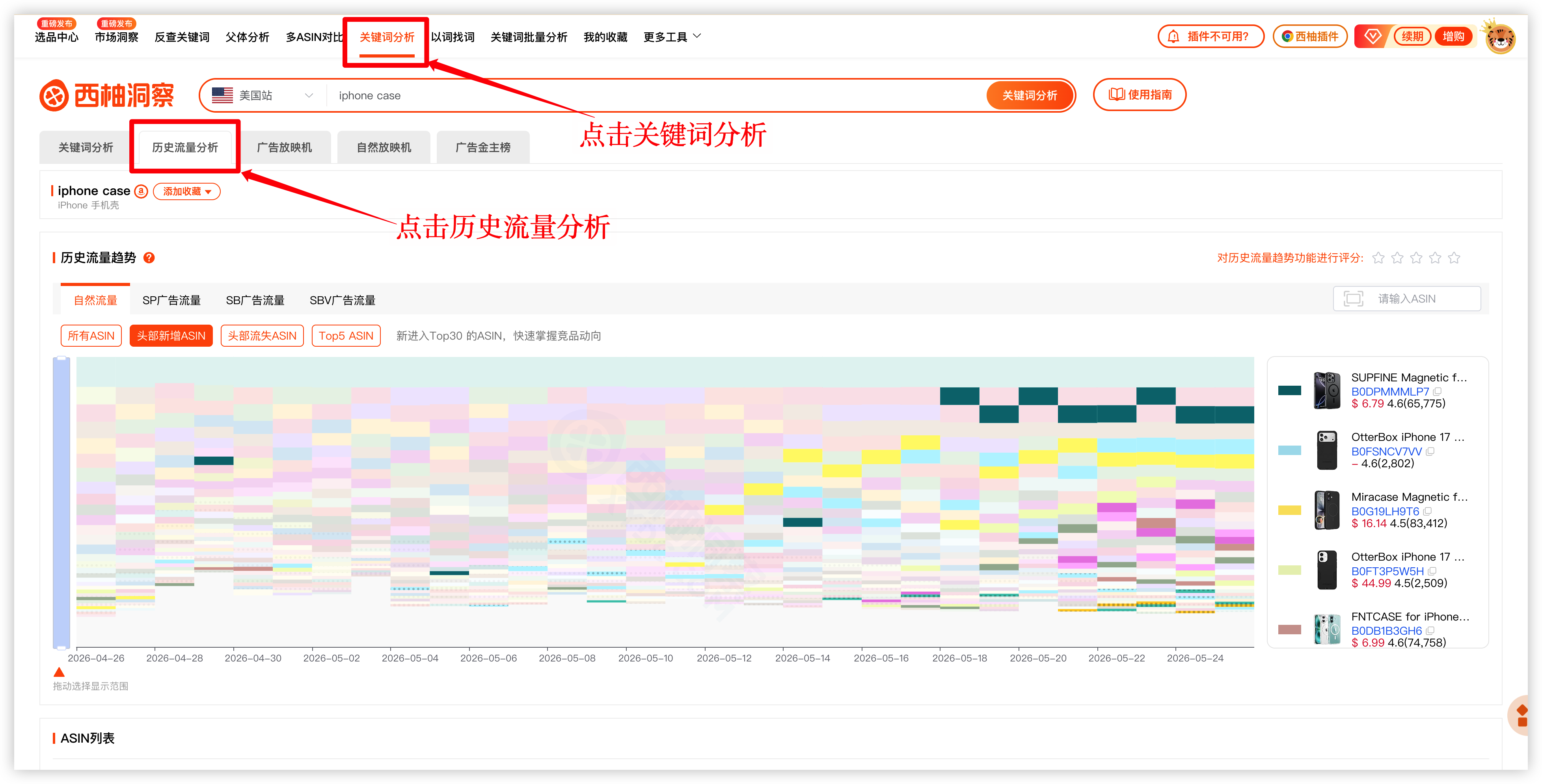
Task: Click the SUPFINE Magnetic case thumbnail
Action: point(1326,391)
